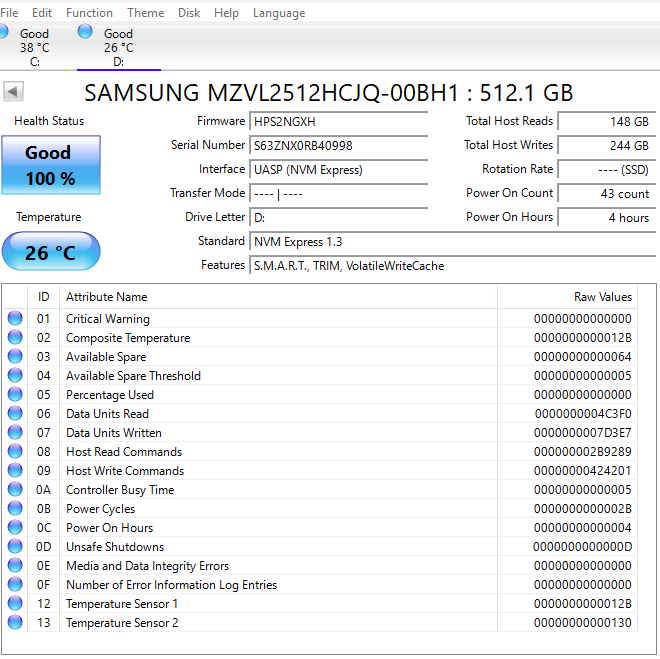The image size is (660, 659).
Task: Click the Raw Values column header
Action: coord(567,297)
